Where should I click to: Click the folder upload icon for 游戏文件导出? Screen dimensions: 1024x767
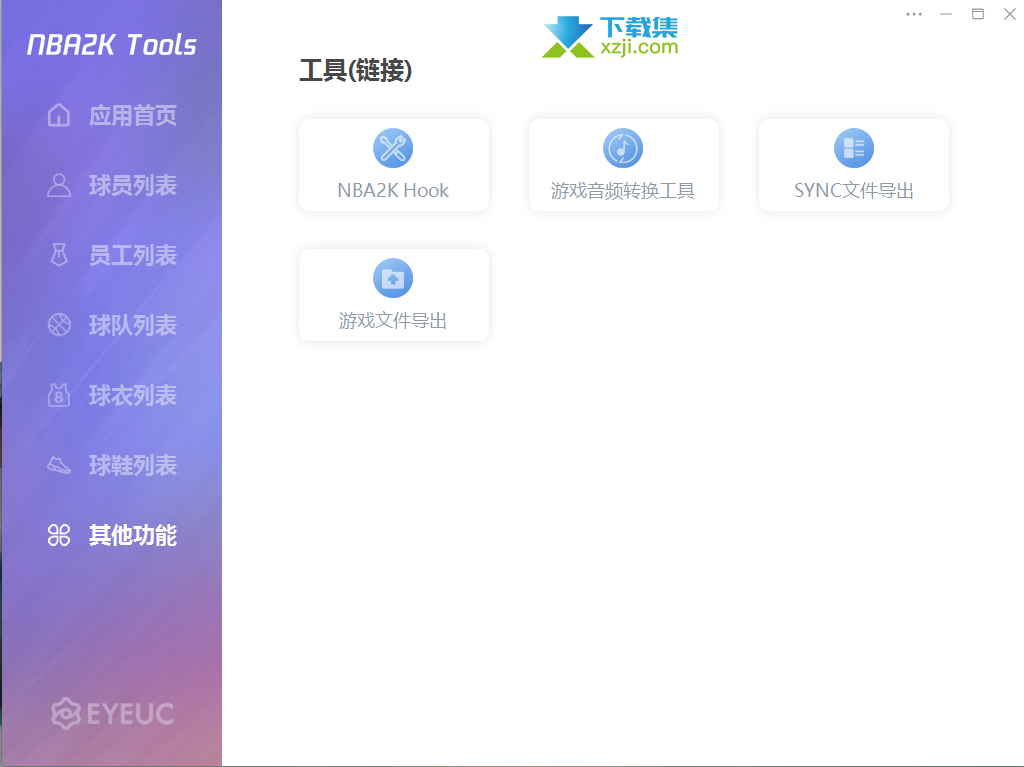[393, 278]
